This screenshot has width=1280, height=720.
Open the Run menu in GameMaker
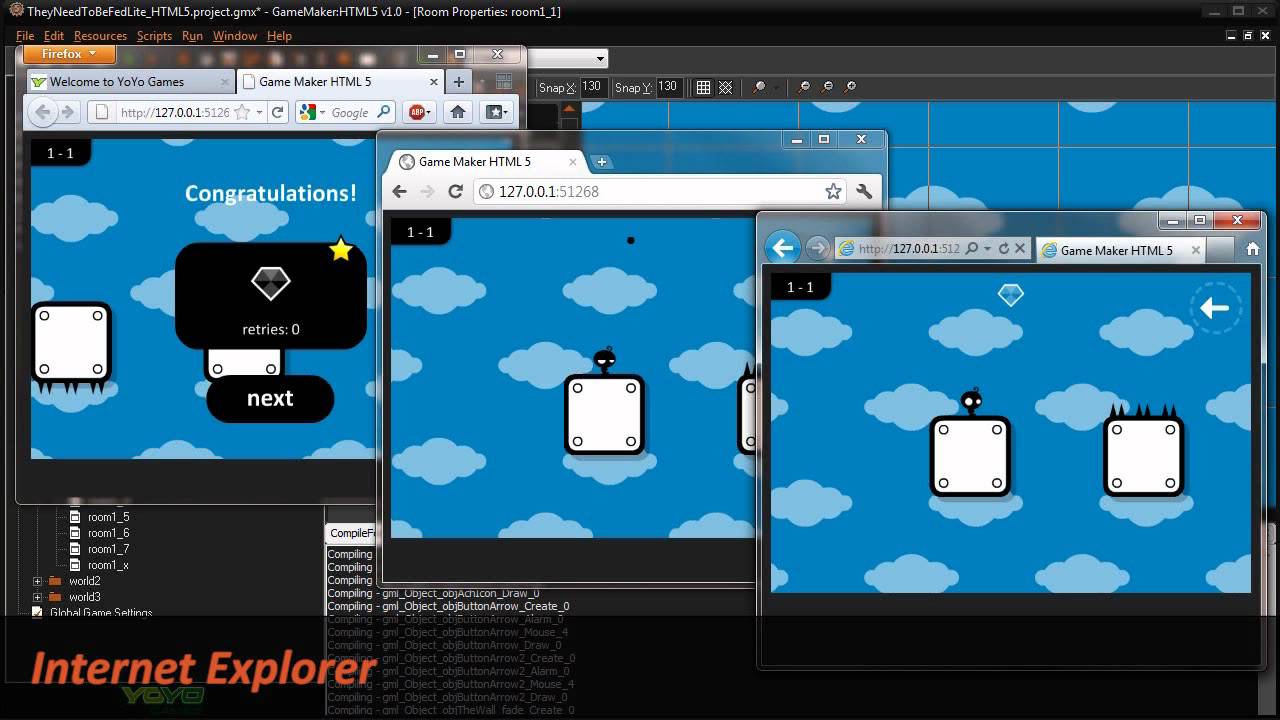point(192,35)
